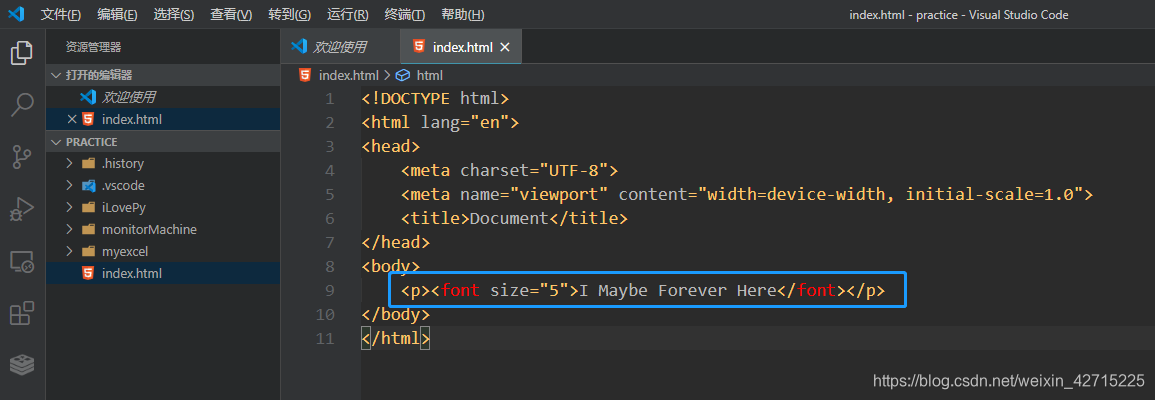The width and height of the screenshot is (1155, 400).
Task: Click line number 1 in gutter
Action: [329, 99]
